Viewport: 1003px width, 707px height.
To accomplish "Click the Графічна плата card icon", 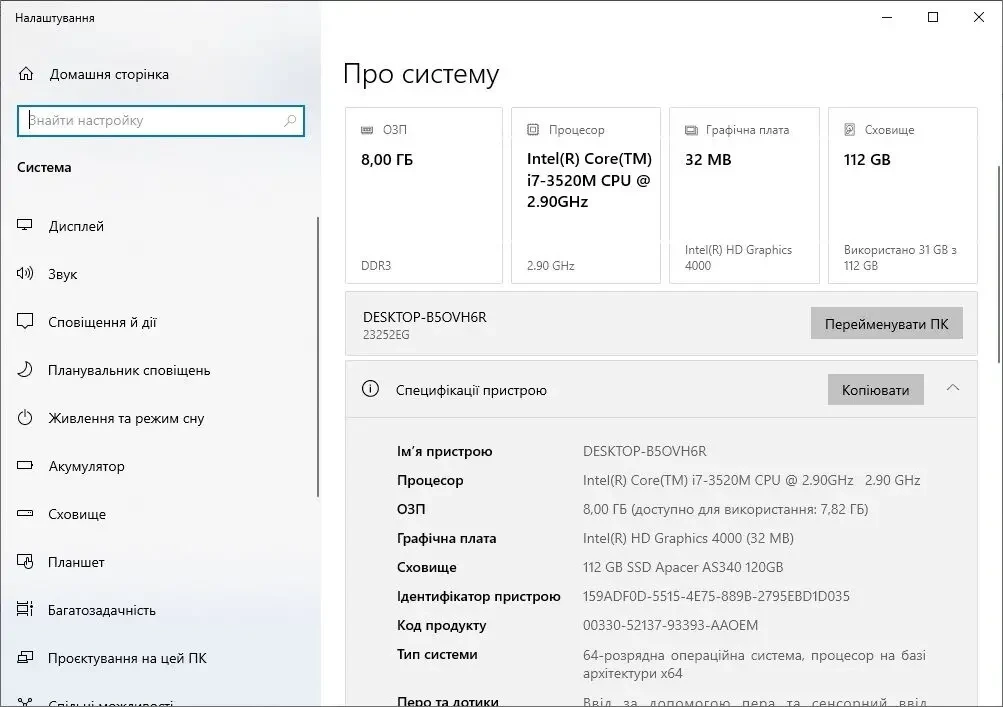I will (x=691, y=130).
